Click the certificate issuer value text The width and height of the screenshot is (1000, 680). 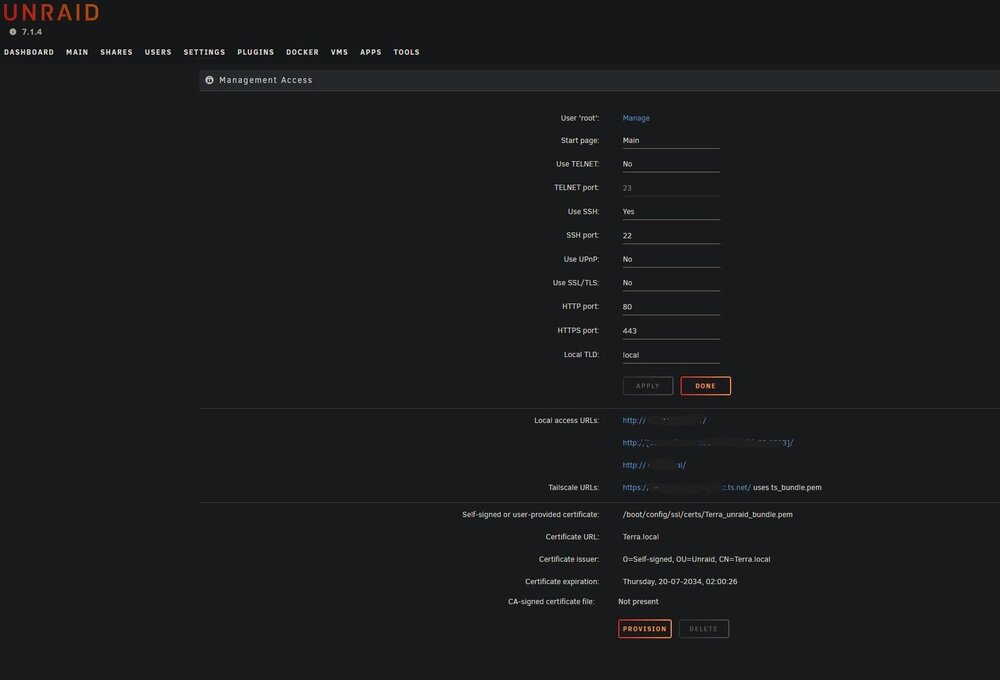pyautogui.click(x=696, y=559)
